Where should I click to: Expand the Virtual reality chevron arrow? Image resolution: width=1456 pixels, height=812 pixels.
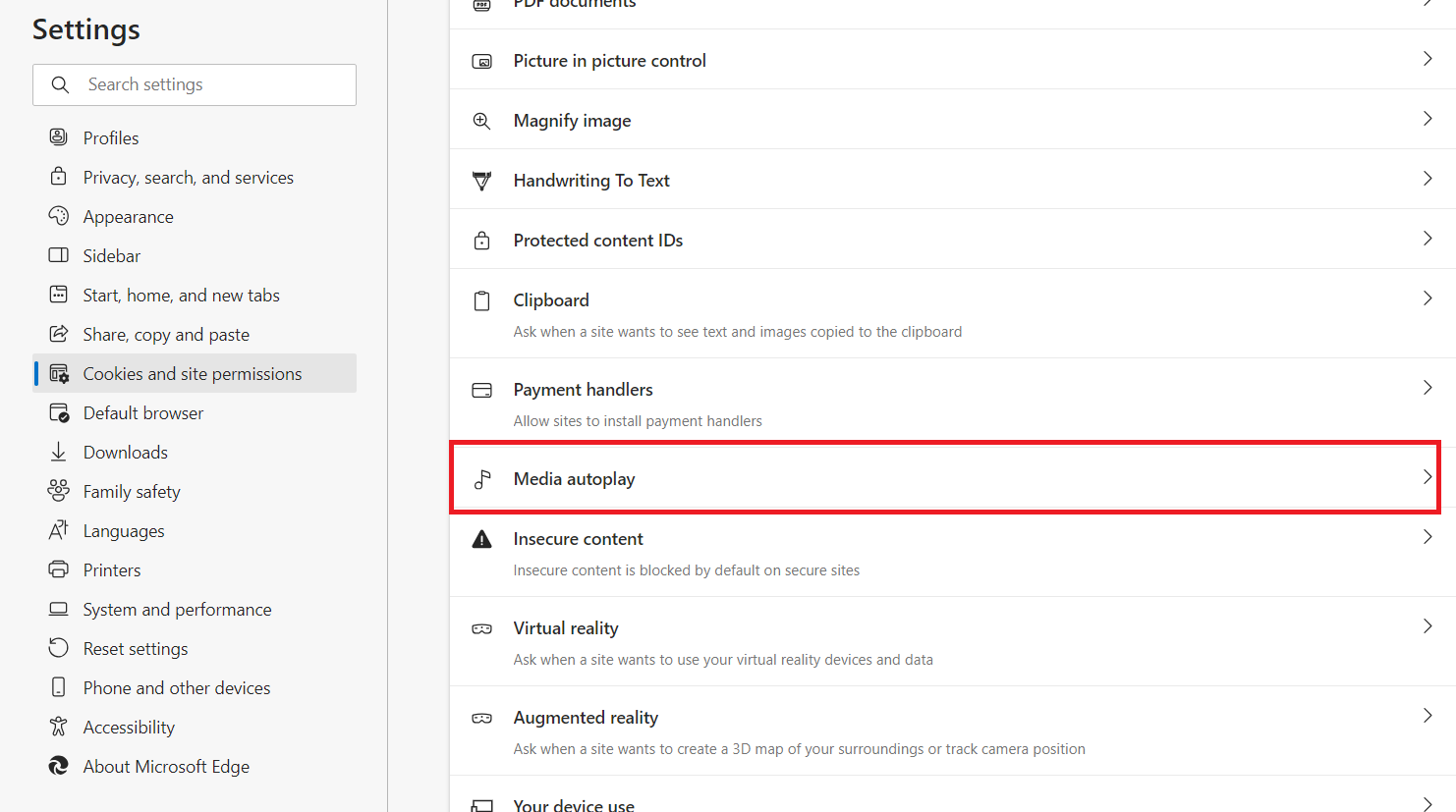pyautogui.click(x=1428, y=626)
